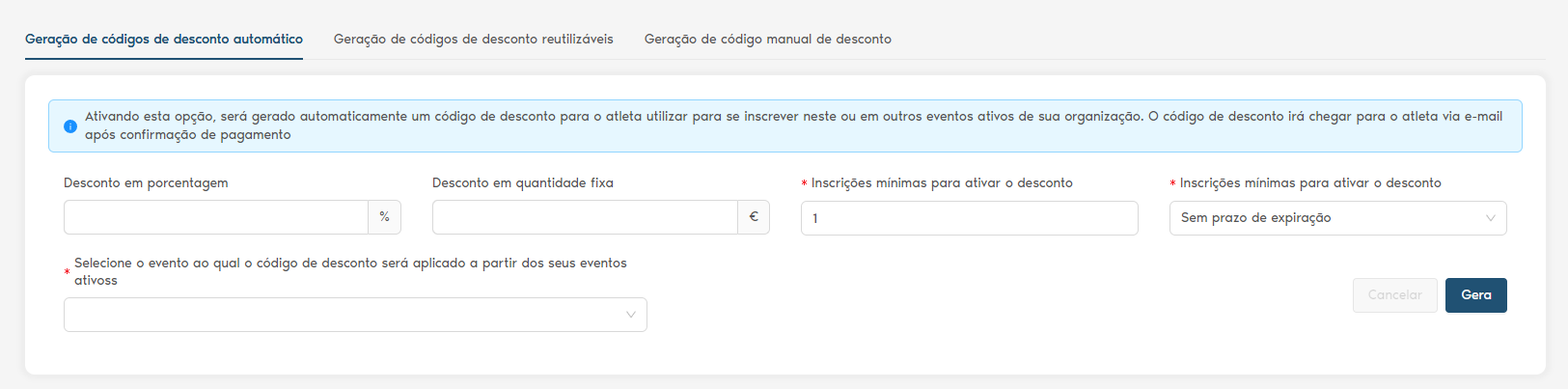This screenshot has height=389, width=1568.
Task: Click the percent symbol addon
Action: point(384,217)
